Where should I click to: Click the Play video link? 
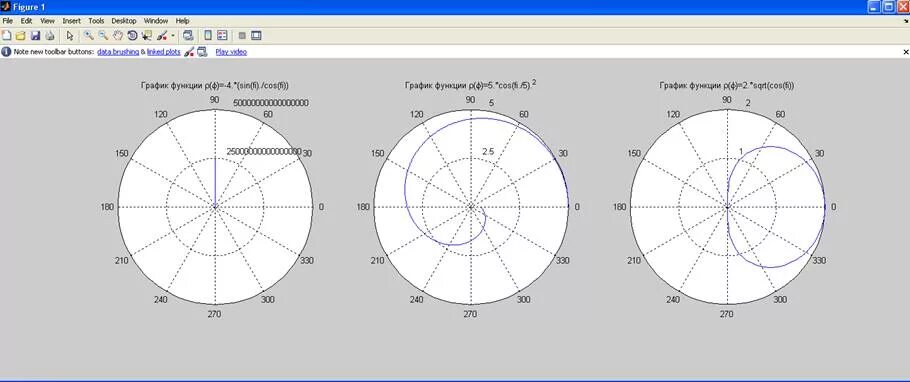[x=231, y=52]
